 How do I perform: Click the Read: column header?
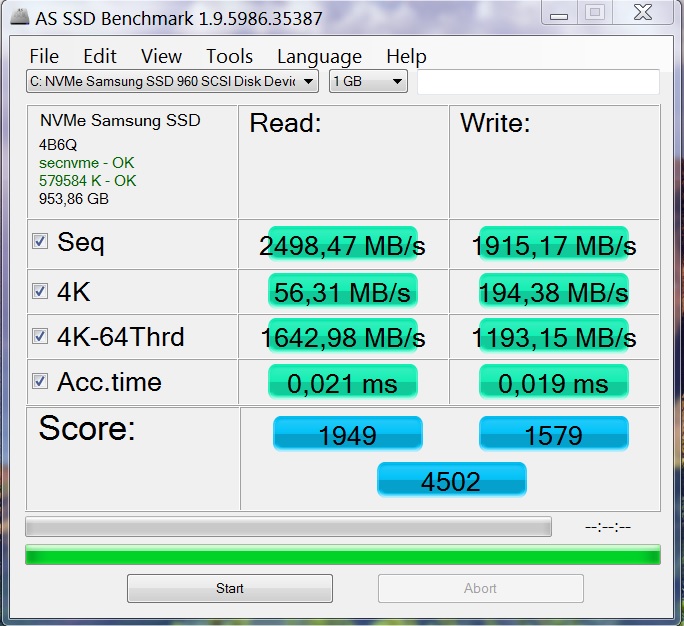[x=285, y=123]
